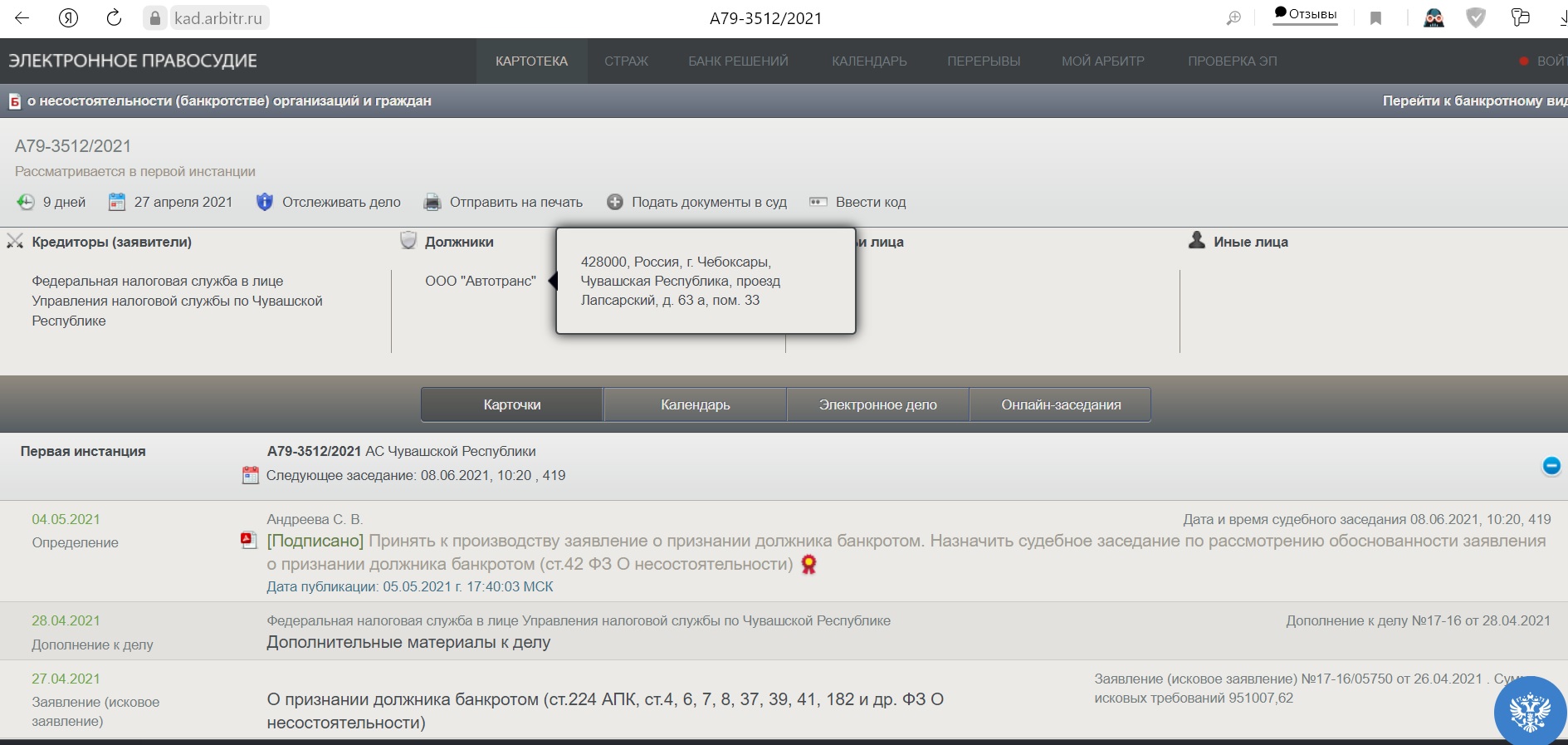Screen dimensions: 1568x745
Task: Collapse the first instance section
Action: tap(1551, 466)
